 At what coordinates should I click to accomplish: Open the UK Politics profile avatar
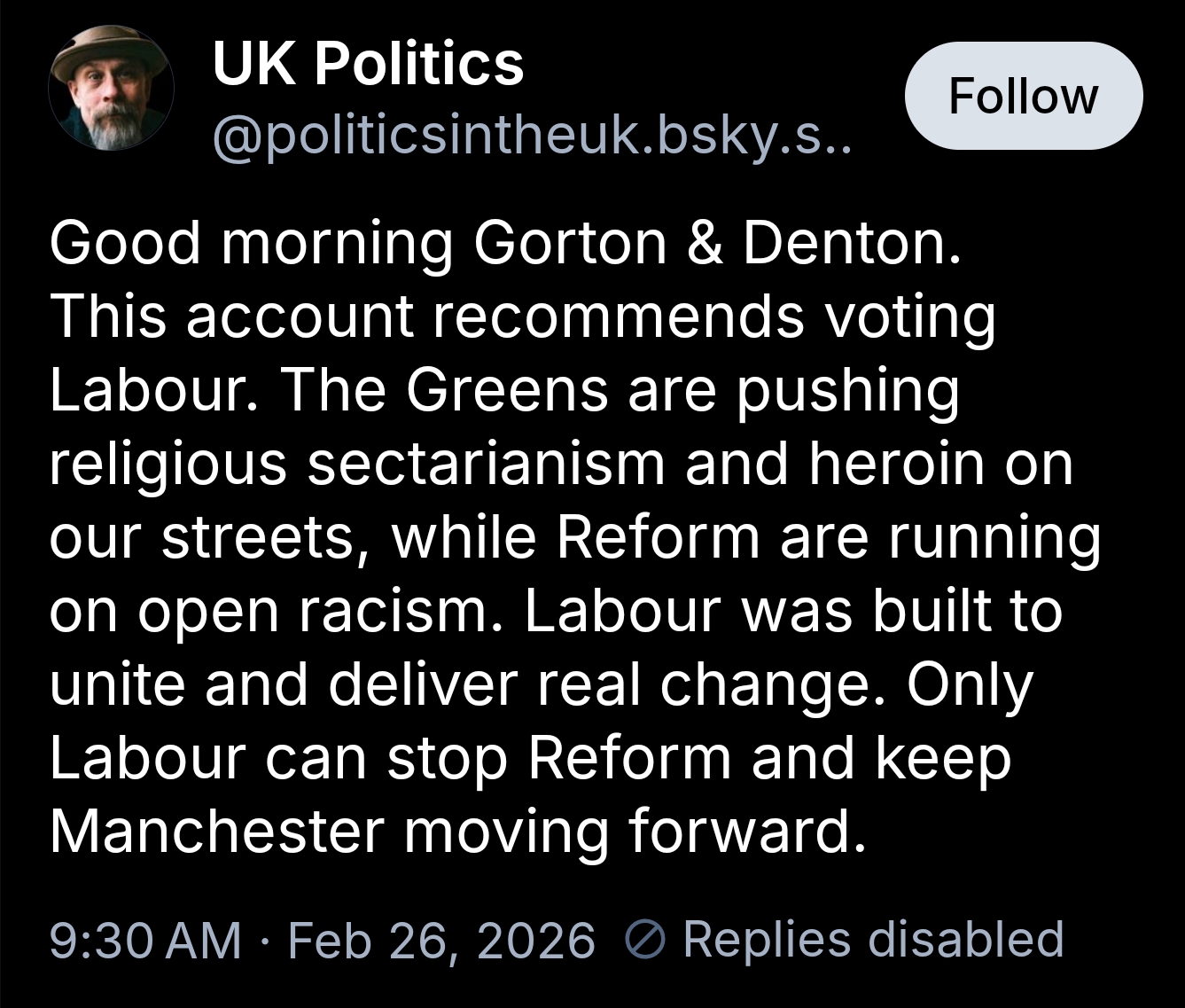click(x=111, y=89)
